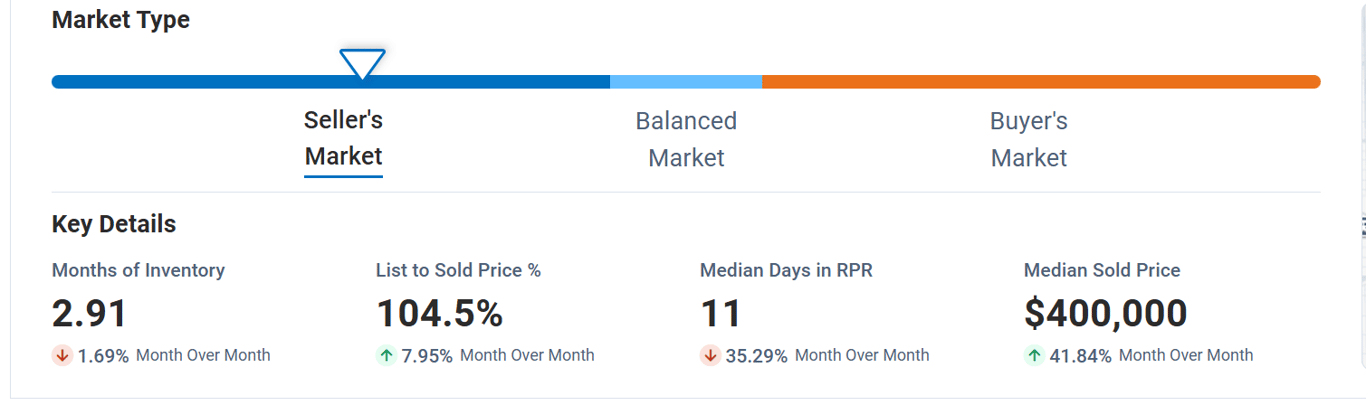Viewport: 1366px width, 405px height.
Task: Select the Balanced Market label
Action: (686, 139)
